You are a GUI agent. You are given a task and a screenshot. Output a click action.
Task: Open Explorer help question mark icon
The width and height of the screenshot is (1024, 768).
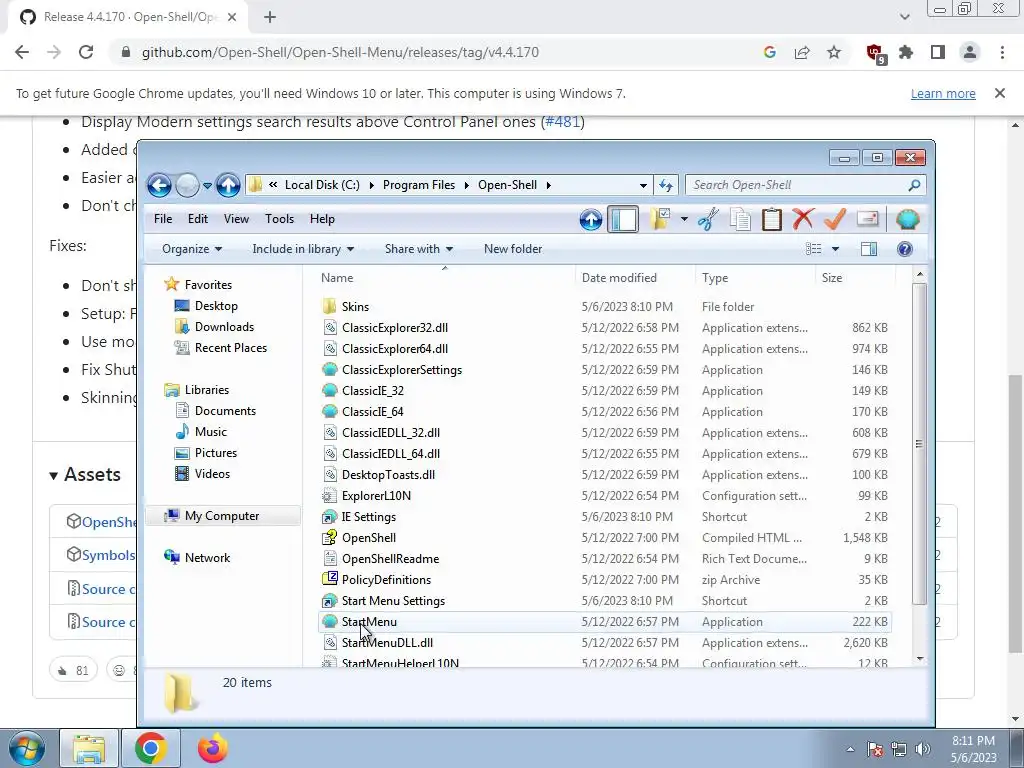coord(904,249)
